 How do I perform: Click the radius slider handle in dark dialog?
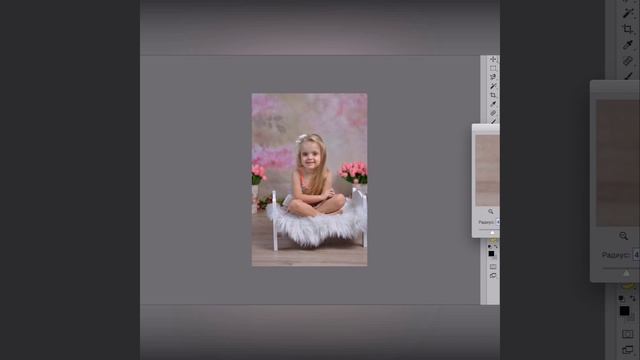[627, 273]
